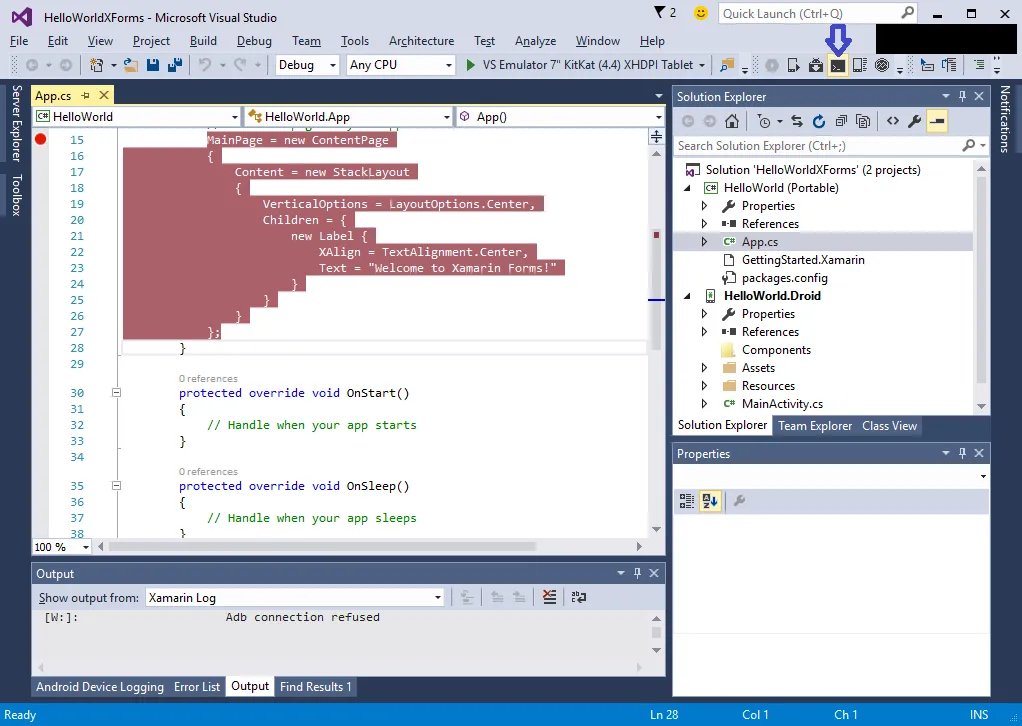
Task: Click the Undo arrow icon
Action: (x=205, y=65)
